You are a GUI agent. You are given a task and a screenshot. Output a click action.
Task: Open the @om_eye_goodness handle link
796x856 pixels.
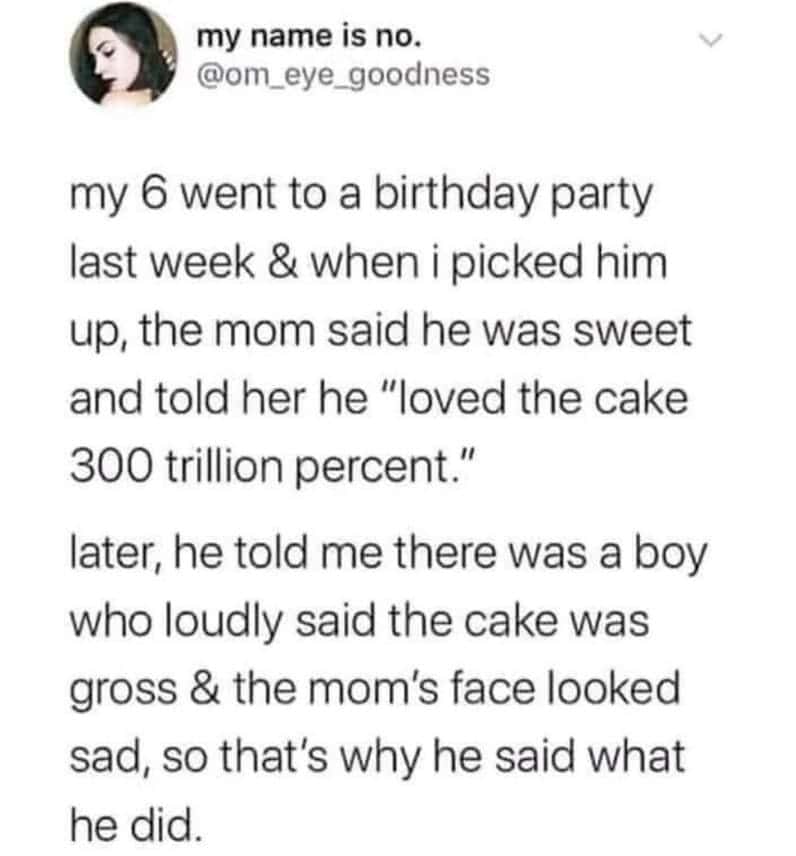pos(344,73)
